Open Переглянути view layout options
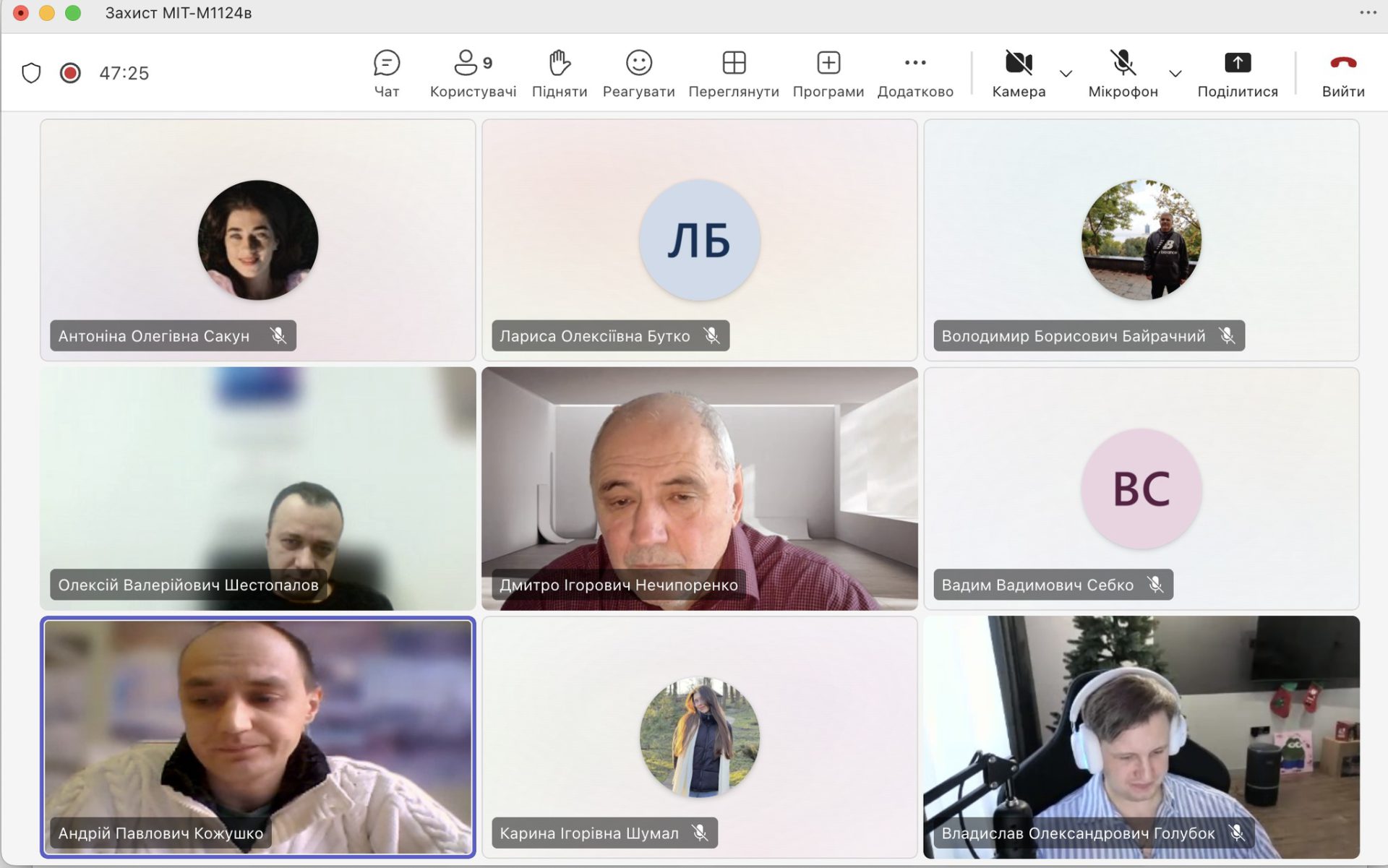 [x=733, y=64]
